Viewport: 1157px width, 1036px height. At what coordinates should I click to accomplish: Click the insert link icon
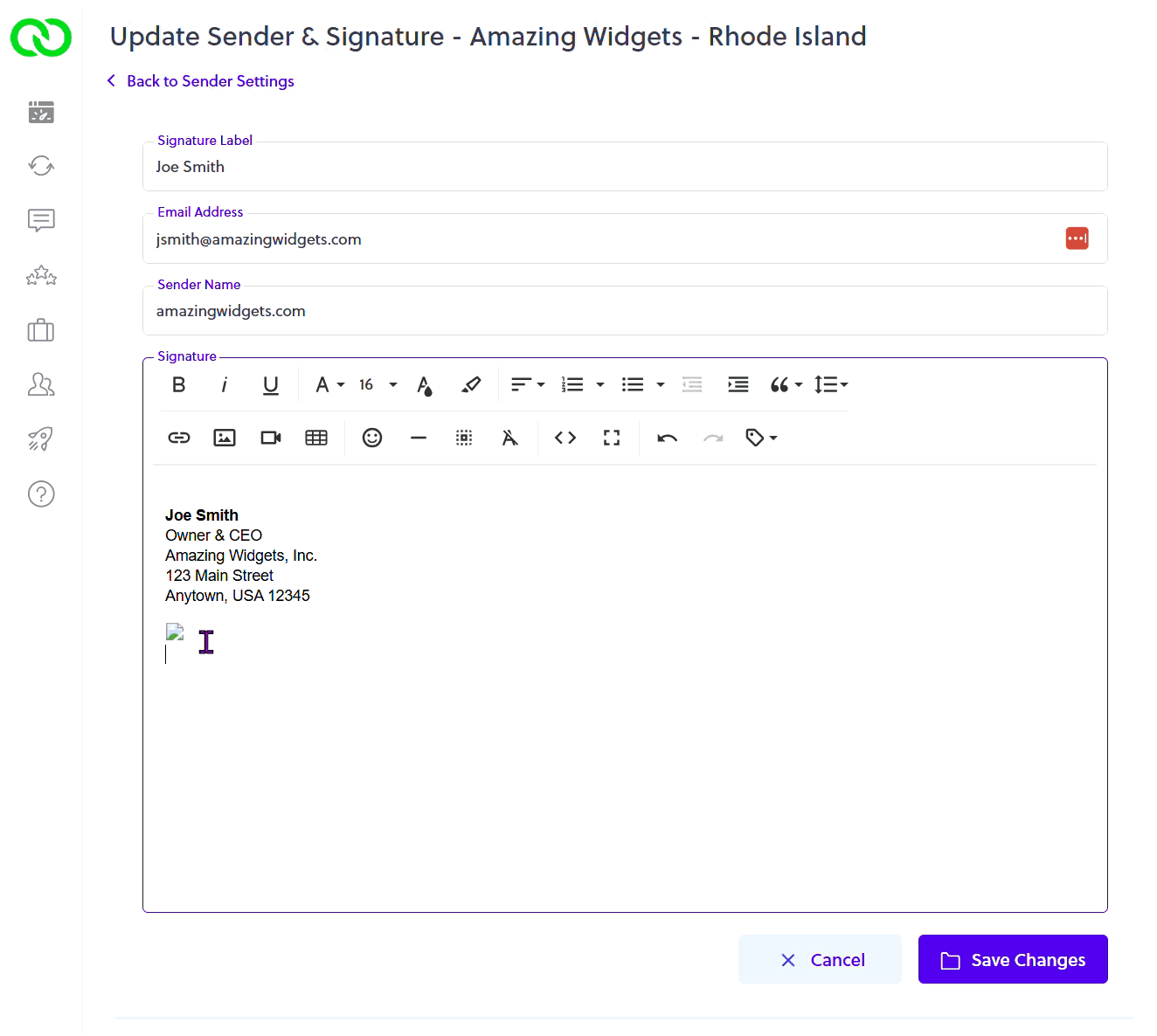179,438
